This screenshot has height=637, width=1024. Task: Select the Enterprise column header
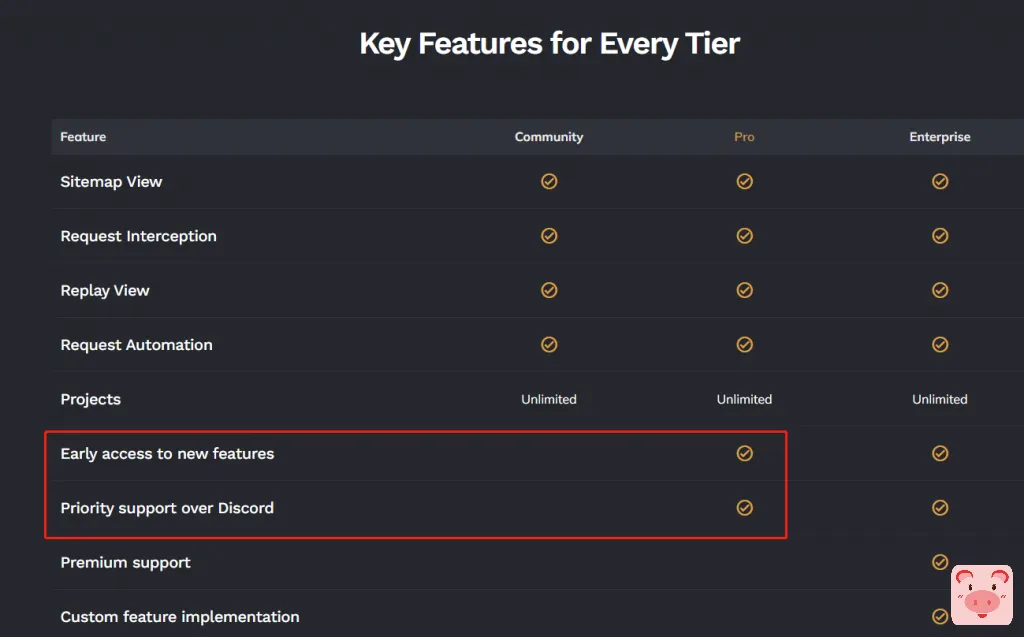click(940, 137)
